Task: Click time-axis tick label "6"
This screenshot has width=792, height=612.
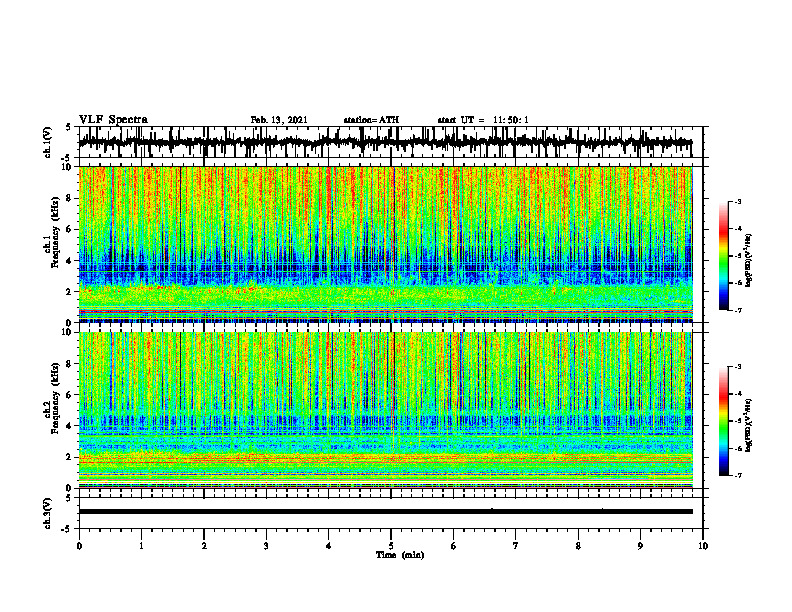Action: 454,546
